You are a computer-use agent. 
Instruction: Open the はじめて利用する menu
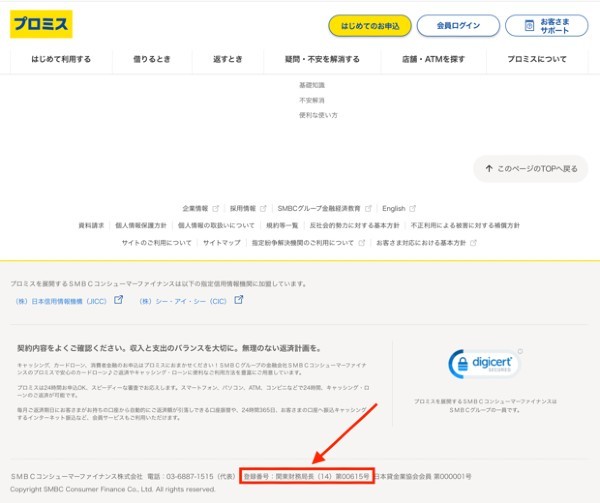[x=60, y=59]
